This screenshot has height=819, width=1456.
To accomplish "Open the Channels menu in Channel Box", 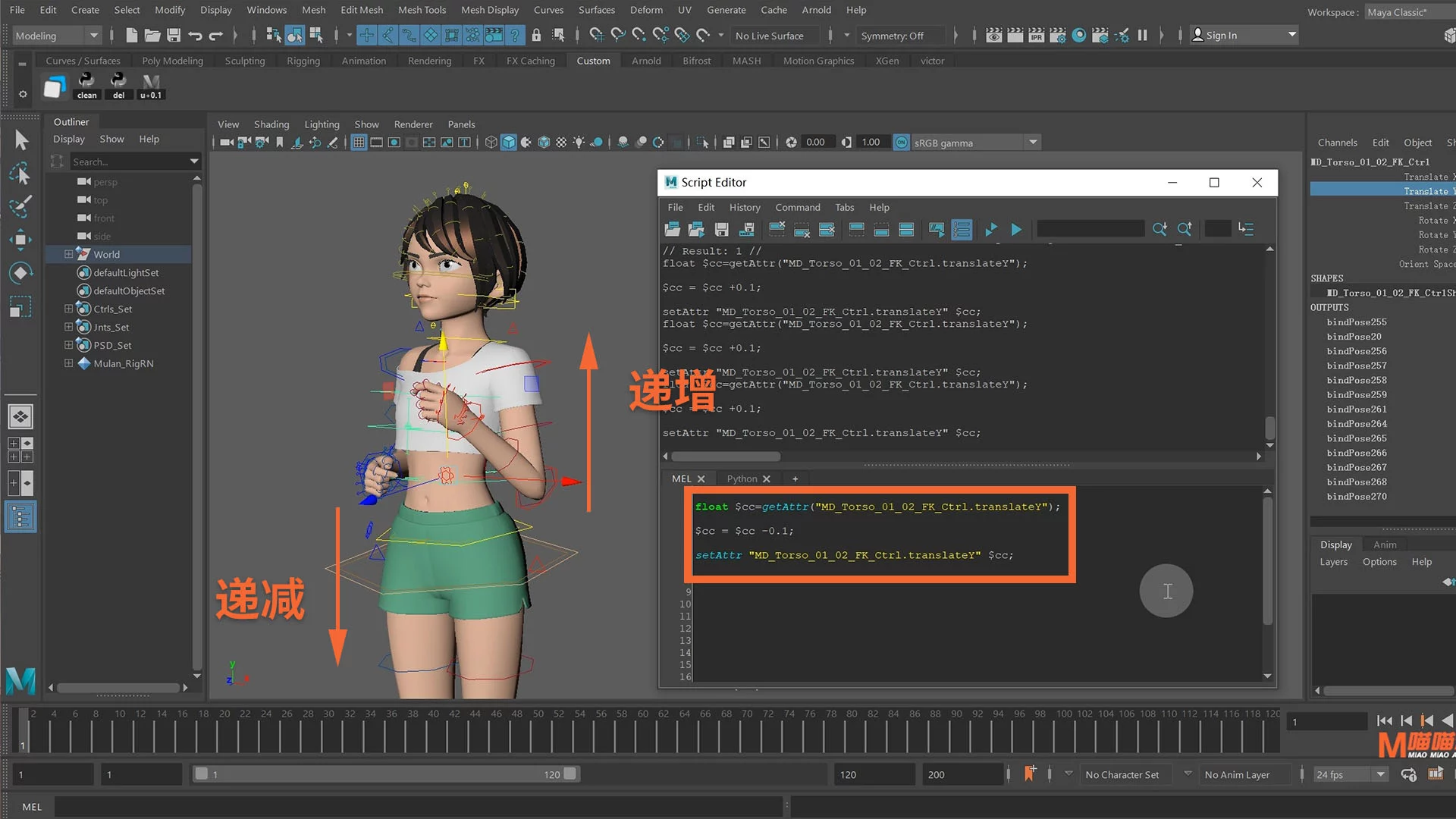I will point(1337,143).
